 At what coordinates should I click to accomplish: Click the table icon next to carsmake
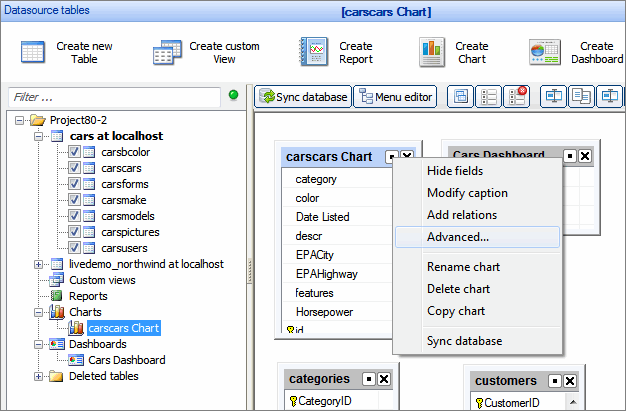pos(89,200)
